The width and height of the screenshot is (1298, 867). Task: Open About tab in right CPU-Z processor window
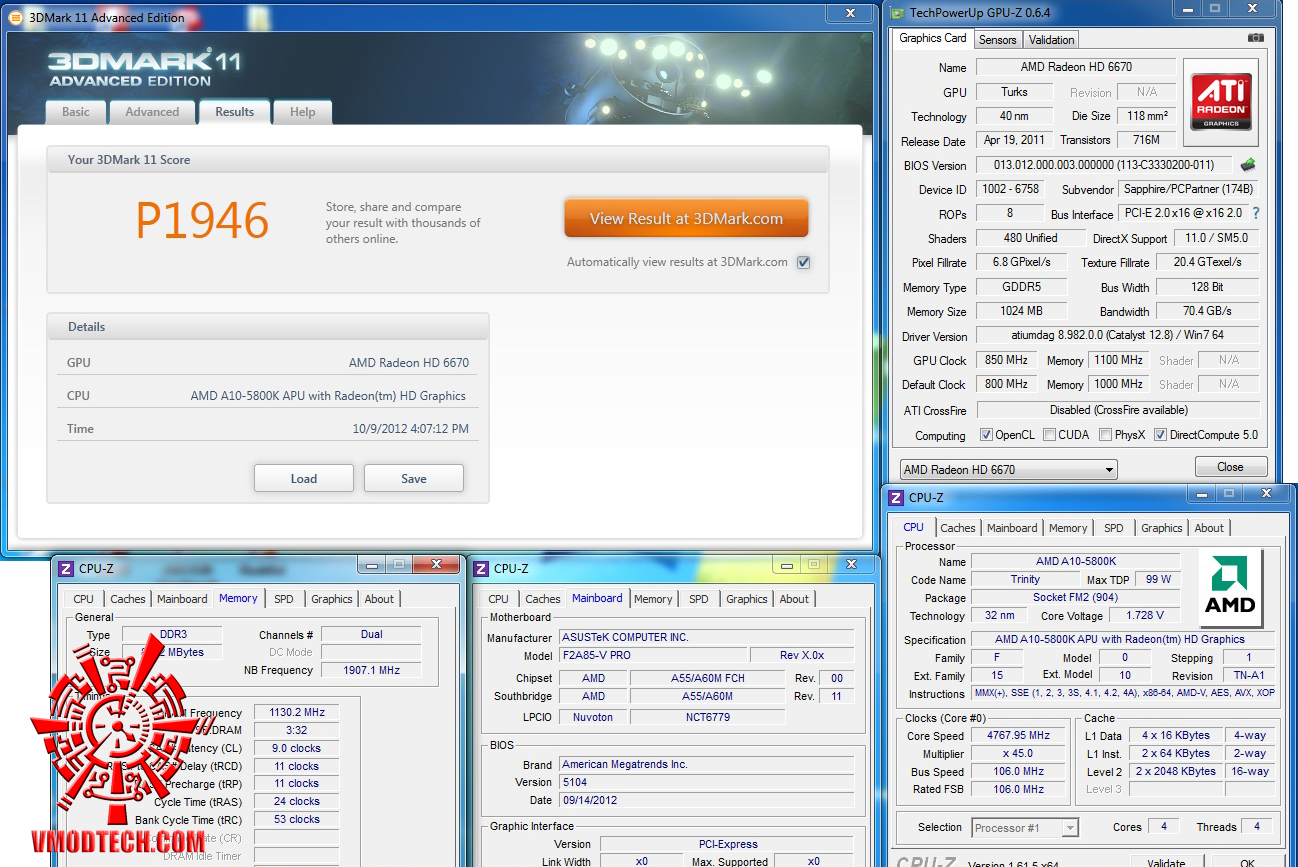tap(1209, 528)
